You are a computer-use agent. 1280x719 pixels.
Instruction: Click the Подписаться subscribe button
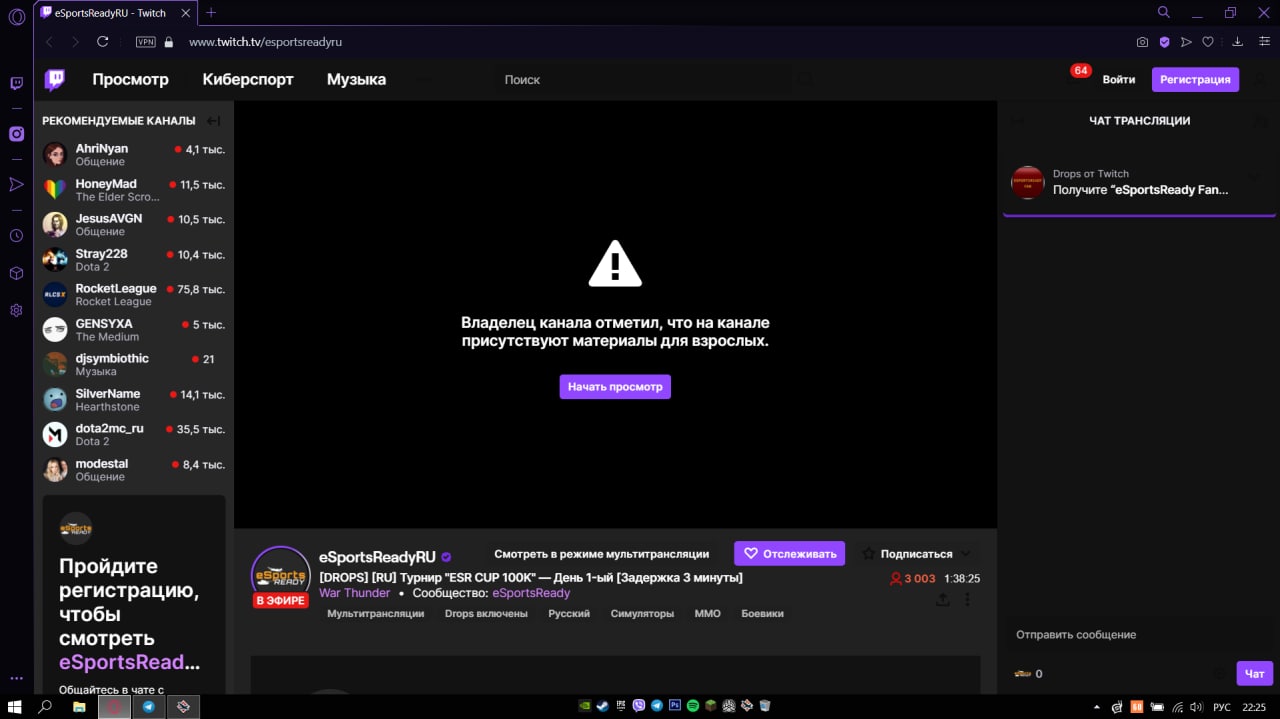point(908,554)
